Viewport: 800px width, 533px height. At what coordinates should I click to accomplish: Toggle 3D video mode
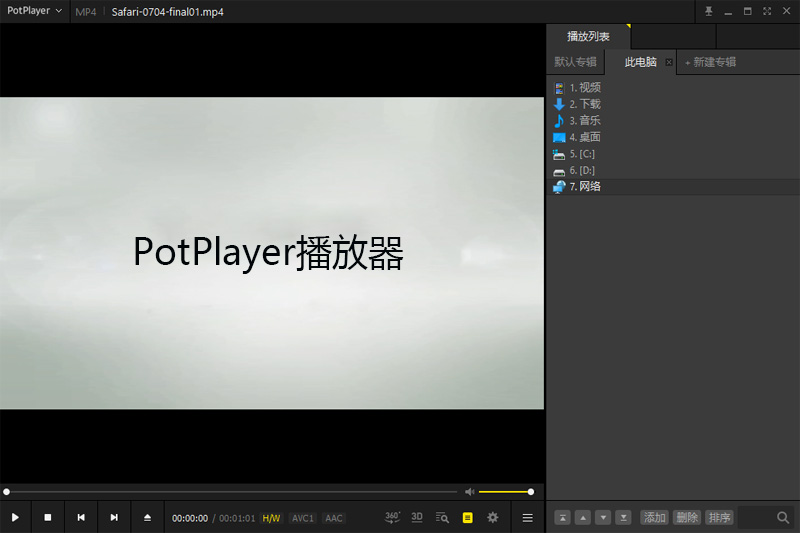tap(417, 517)
